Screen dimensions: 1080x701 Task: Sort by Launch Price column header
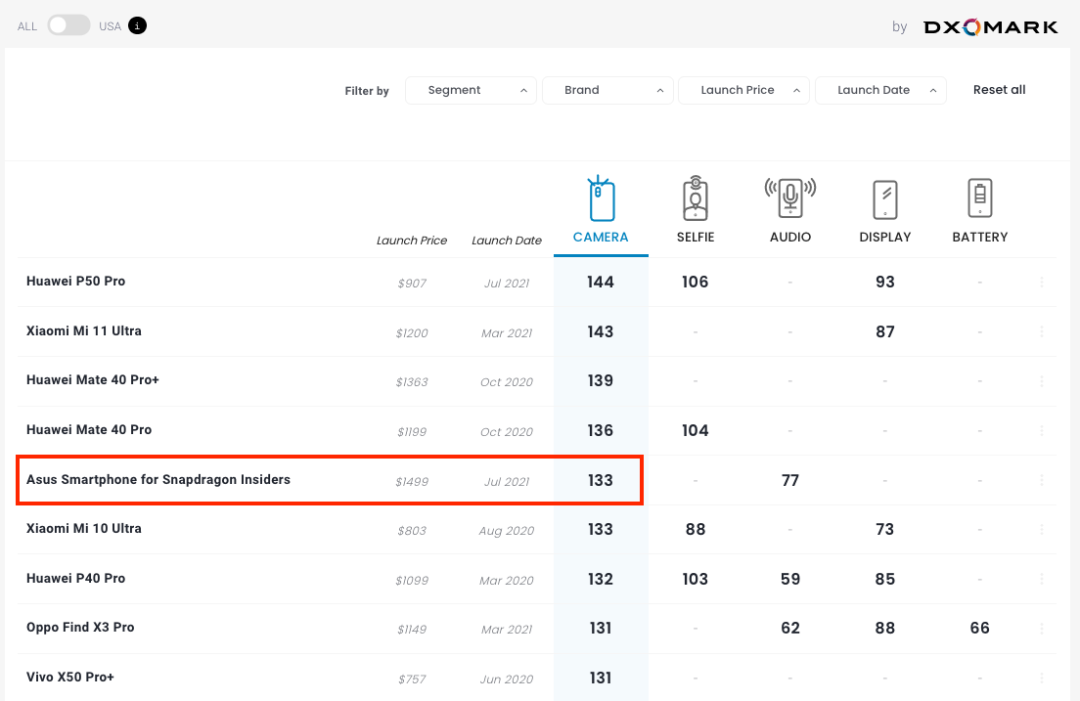coord(411,241)
